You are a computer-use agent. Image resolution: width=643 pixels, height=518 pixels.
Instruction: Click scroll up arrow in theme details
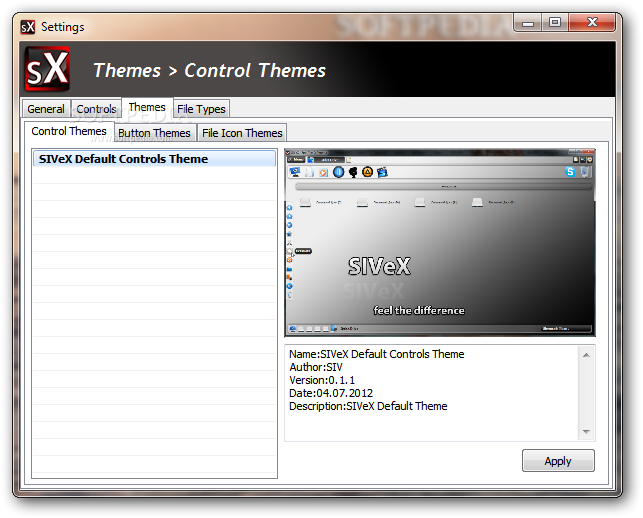[x=586, y=355]
